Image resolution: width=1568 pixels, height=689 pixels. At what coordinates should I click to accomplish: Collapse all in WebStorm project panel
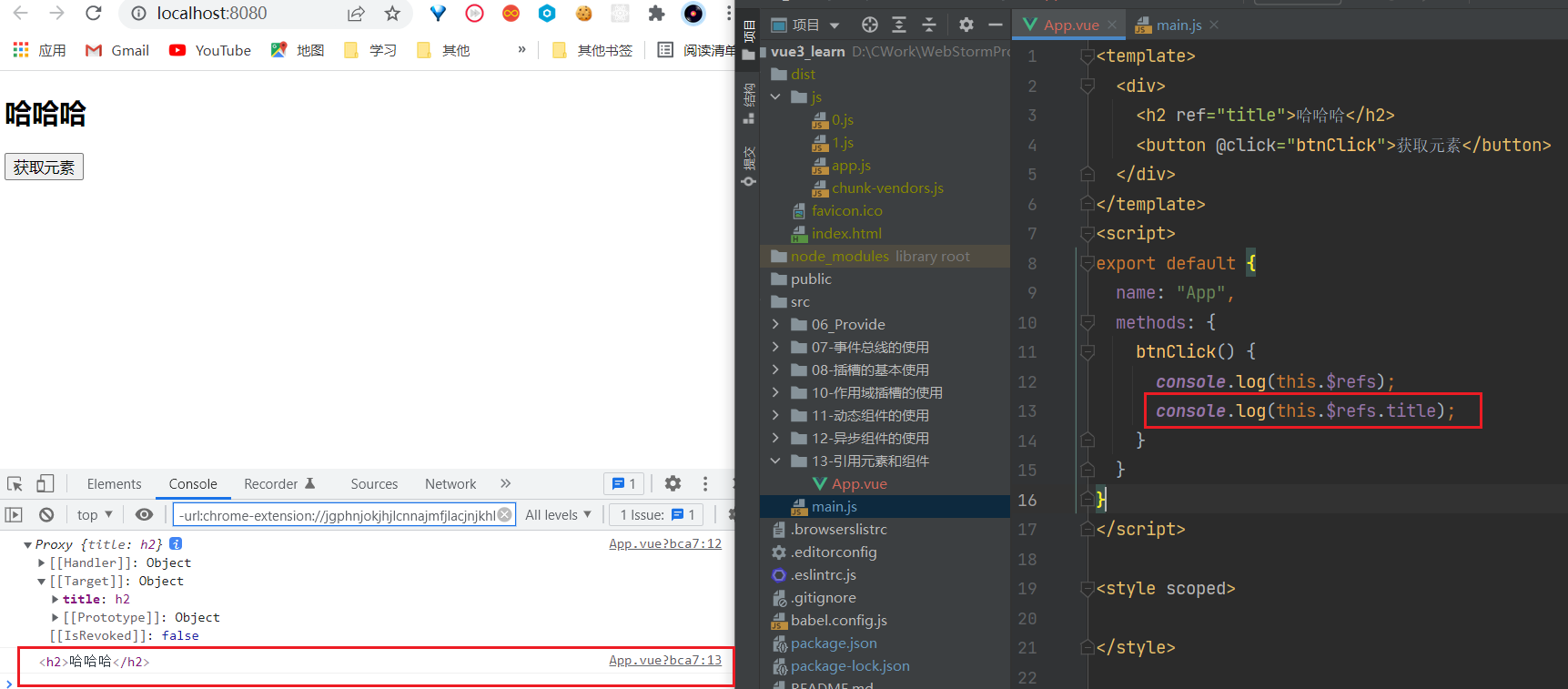[x=929, y=25]
